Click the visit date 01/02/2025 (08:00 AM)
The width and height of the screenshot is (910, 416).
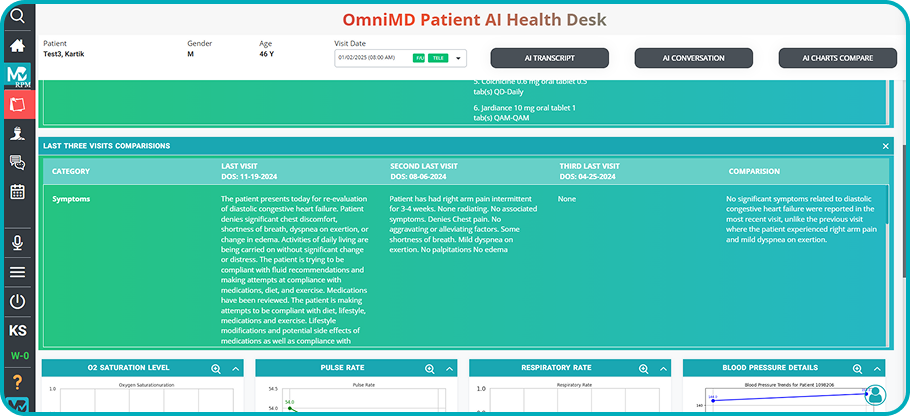coord(367,58)
